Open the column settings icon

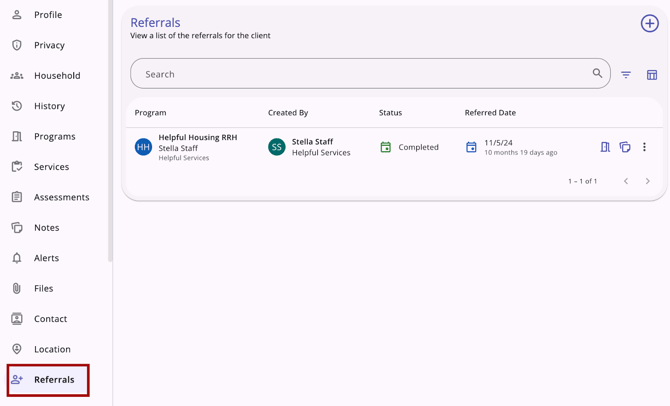(652, 75)
